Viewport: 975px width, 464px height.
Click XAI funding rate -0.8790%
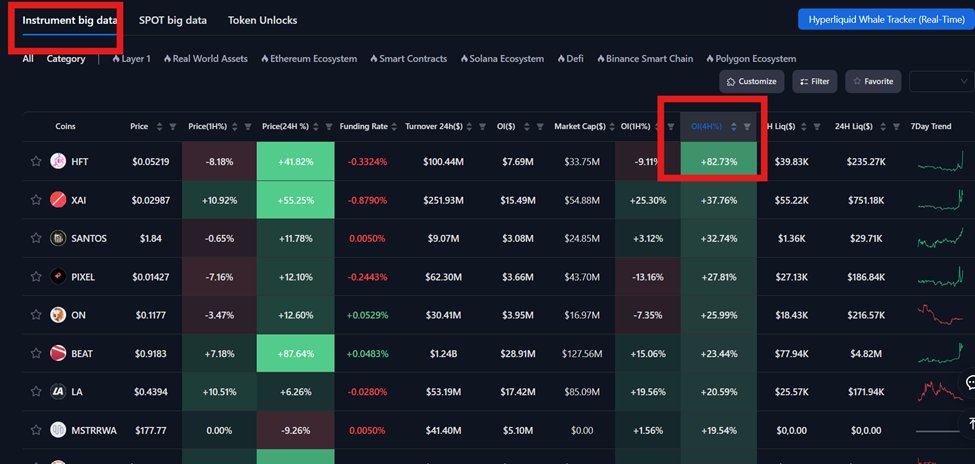[x=367, y=200]
